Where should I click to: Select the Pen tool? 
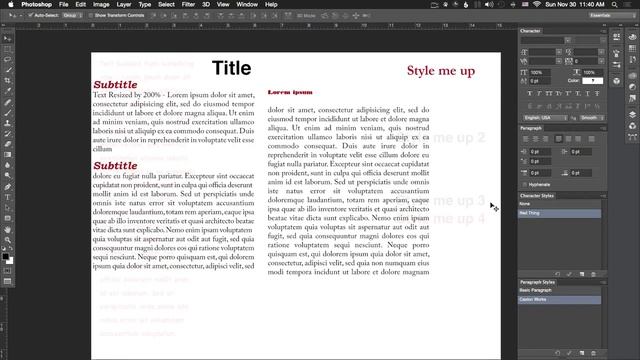coord(7,187)
